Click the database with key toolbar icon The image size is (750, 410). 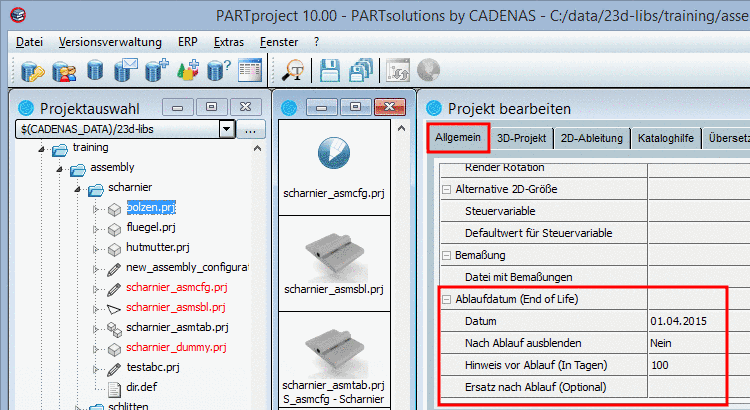coord(33,71)
